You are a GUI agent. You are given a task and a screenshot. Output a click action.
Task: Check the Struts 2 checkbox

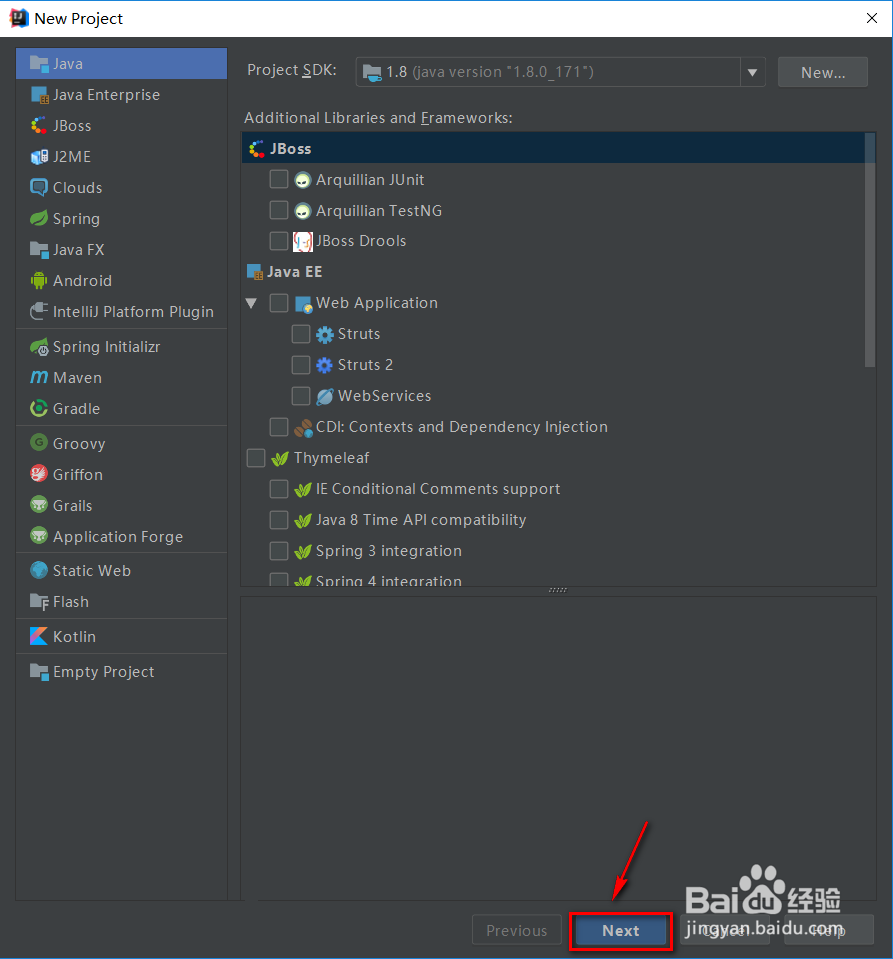[x=301, y=365]
